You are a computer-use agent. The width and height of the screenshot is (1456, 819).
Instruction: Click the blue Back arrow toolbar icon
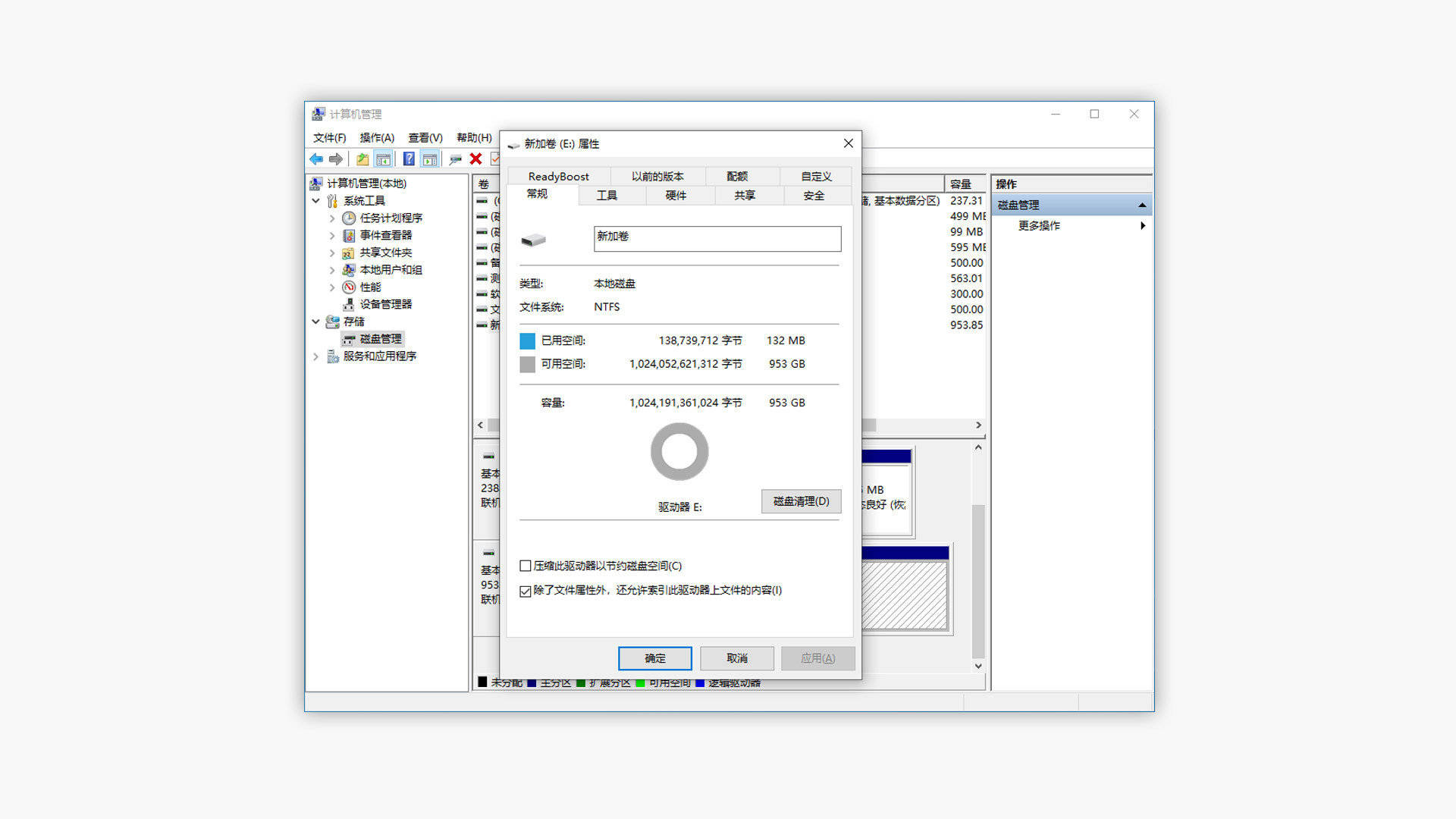[x=316, y=159]
